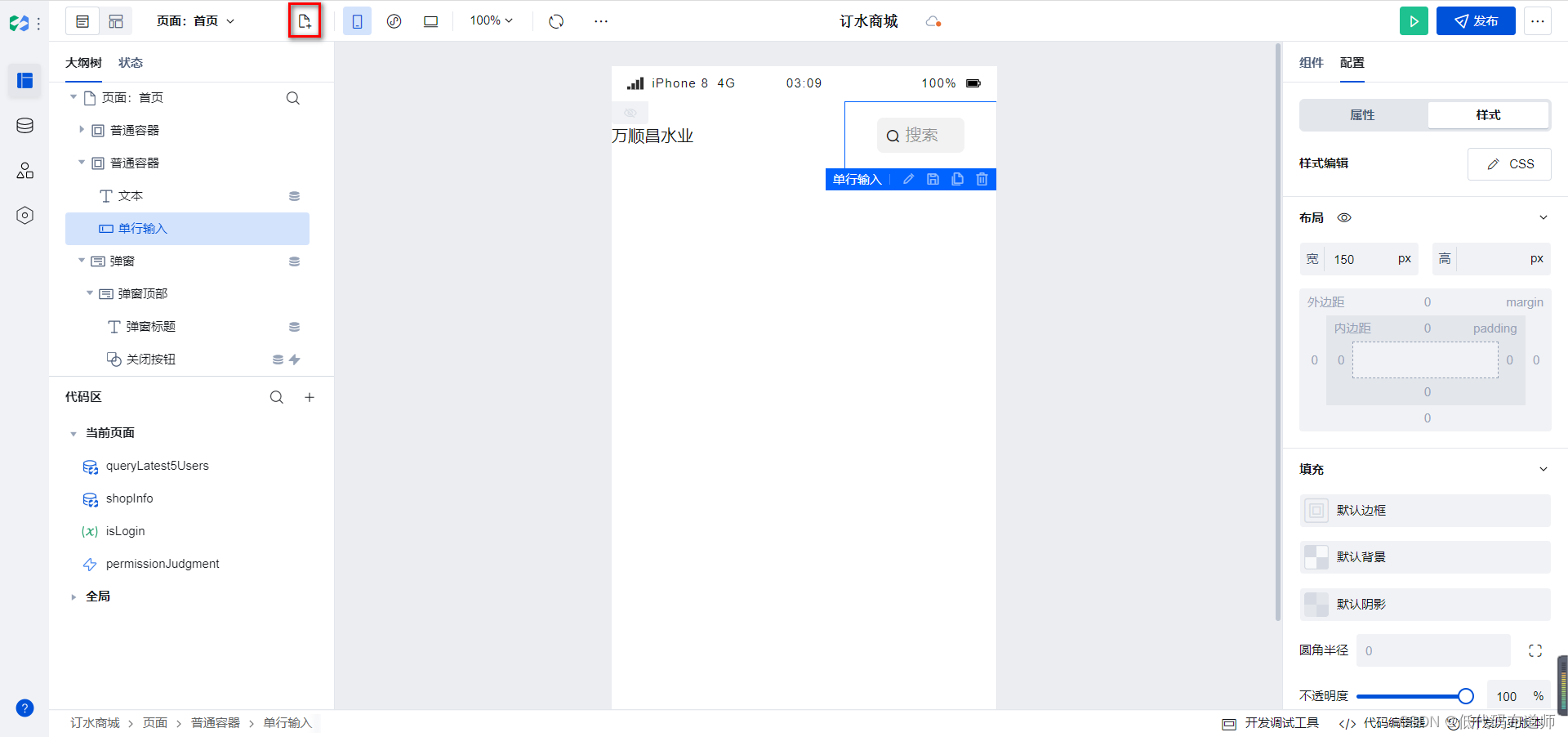Collapse the 当前页面 code section

coord(73,434)
